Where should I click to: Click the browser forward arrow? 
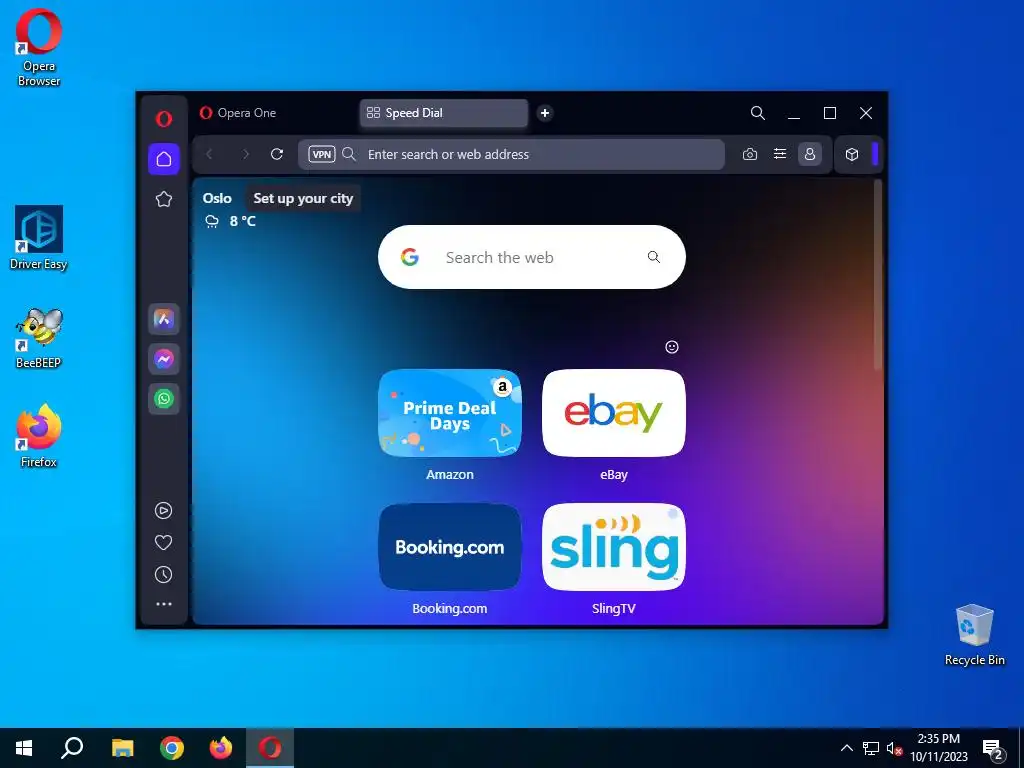click(246, 154)
